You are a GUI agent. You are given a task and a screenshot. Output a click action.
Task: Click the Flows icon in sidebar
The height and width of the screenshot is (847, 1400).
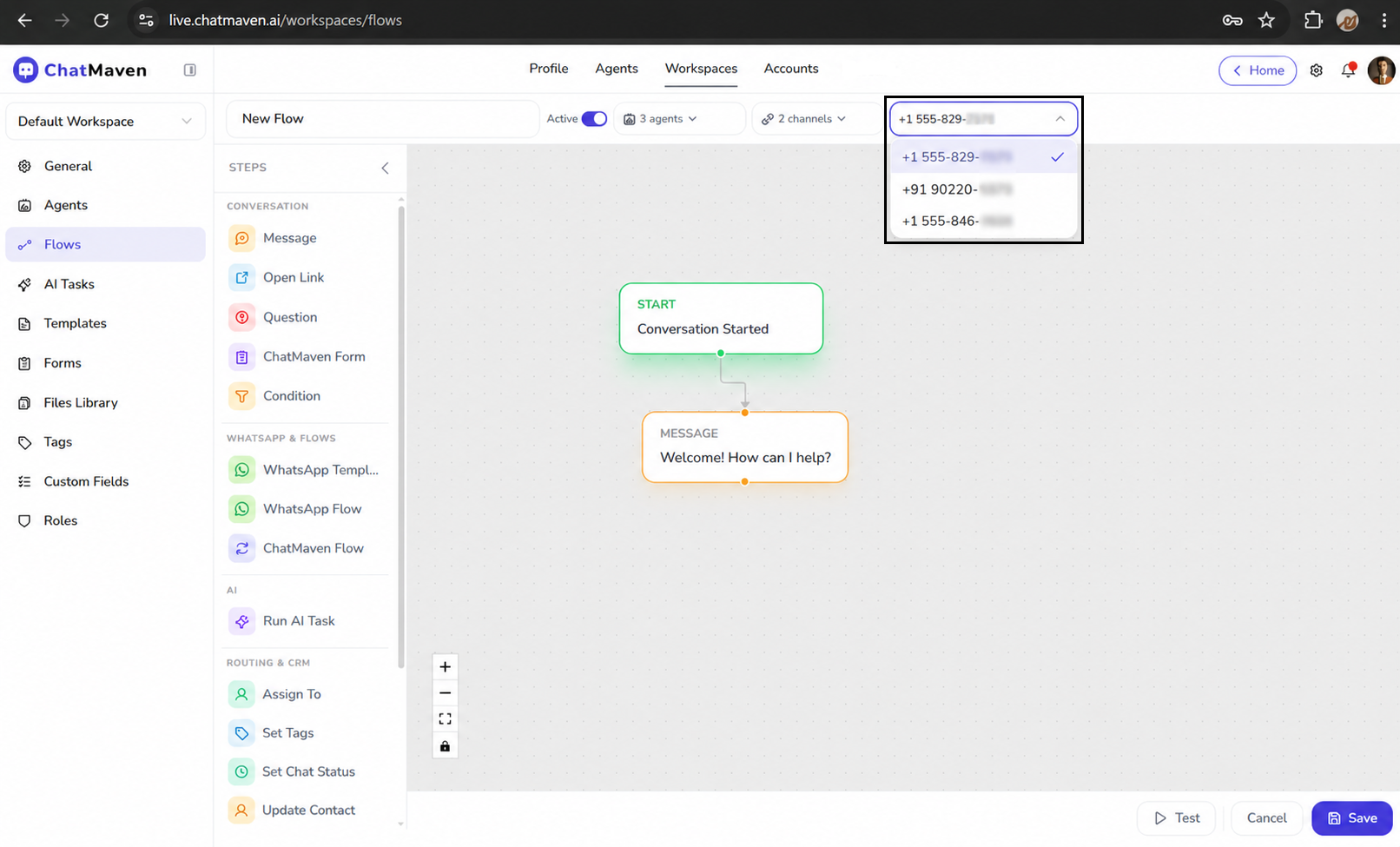24,245
